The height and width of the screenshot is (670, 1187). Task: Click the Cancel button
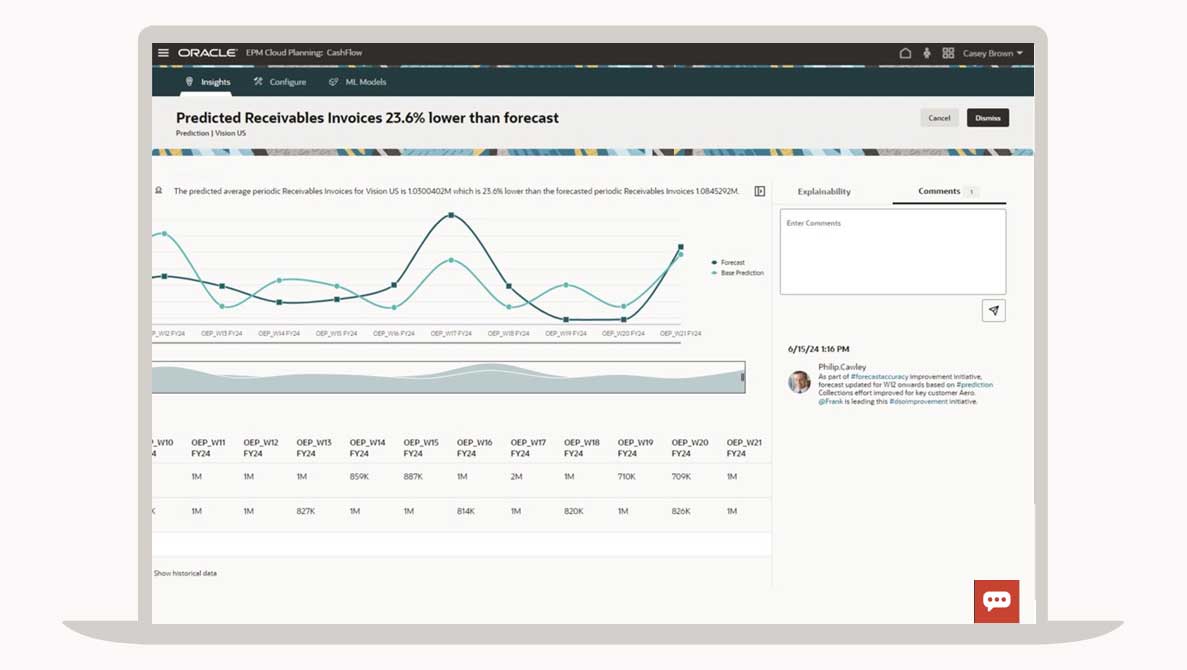pos(939,118)
